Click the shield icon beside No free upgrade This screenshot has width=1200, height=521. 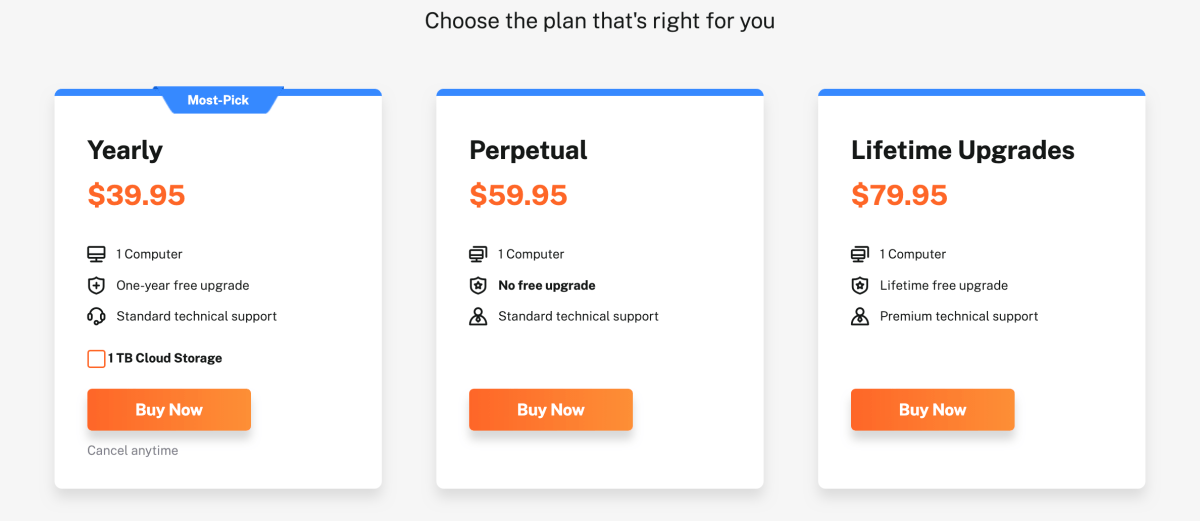coord(478,285)
